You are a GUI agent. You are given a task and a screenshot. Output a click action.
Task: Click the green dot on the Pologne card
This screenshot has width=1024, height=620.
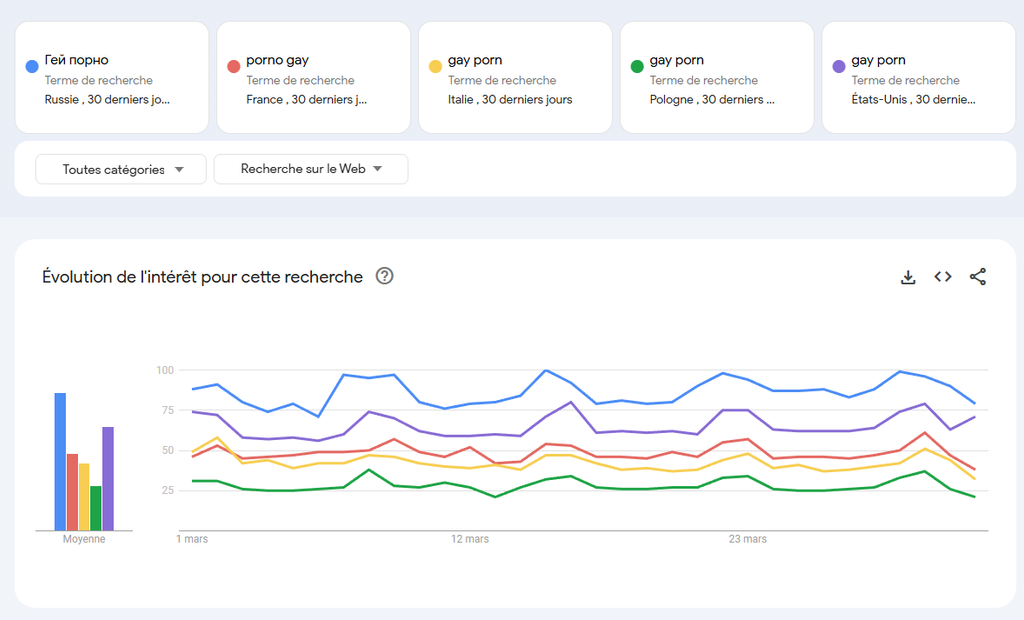pos(637,67)
